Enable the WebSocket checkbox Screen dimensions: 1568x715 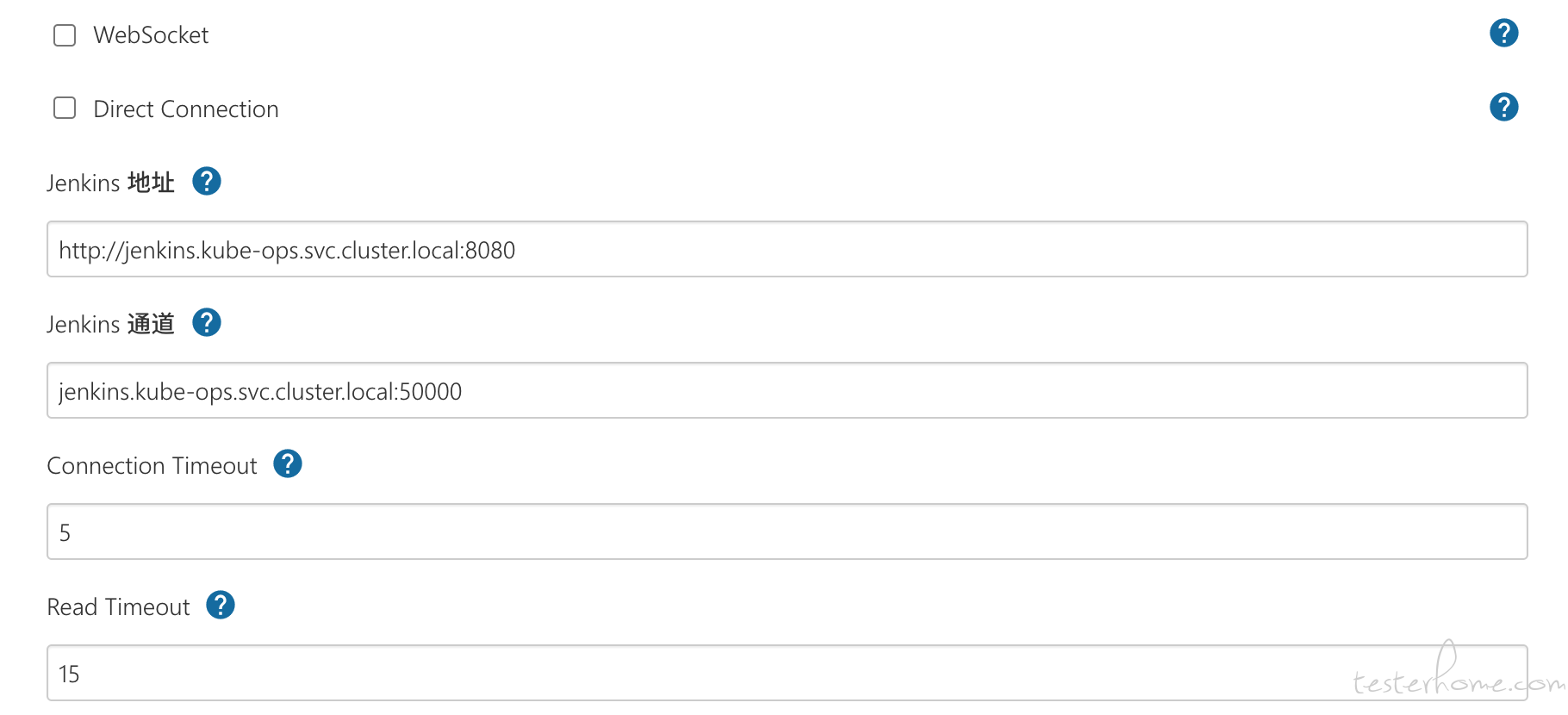pyautogui.click(x=65, y=35)
